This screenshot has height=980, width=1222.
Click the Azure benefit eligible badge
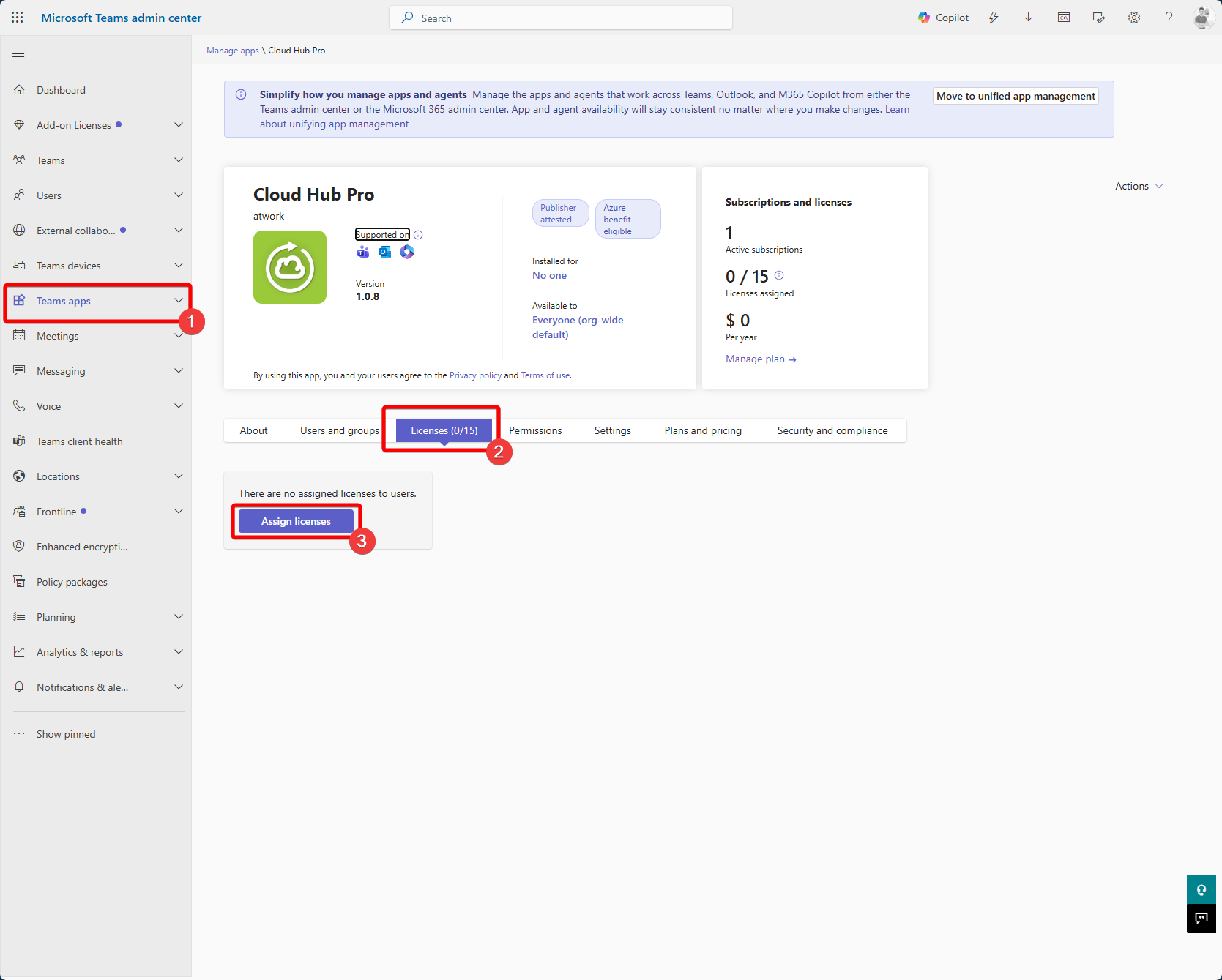(627, 219)
